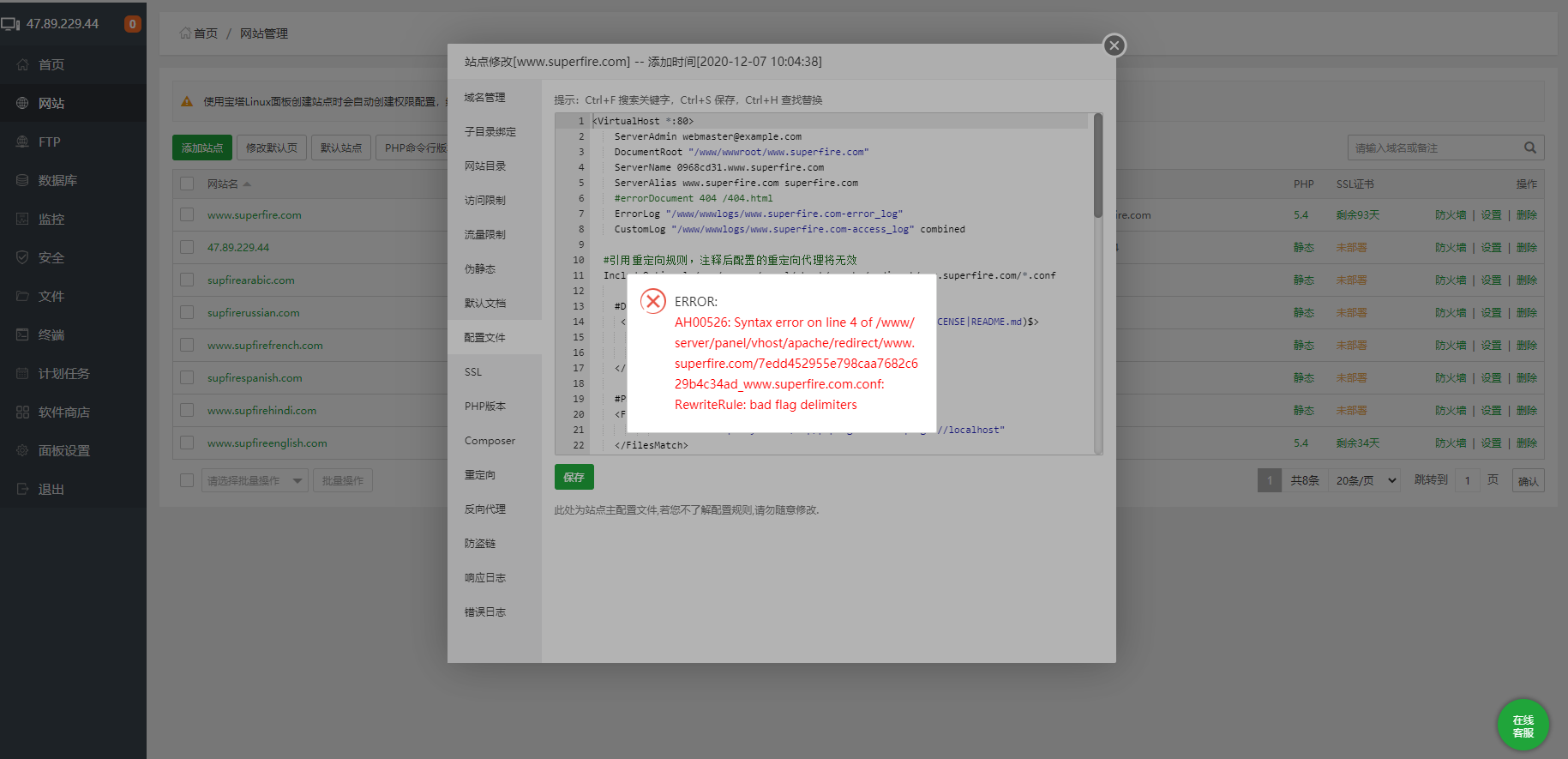Check the box for www.supfirefrench.com
The image size is (1568, 759).
click(x=187, y=345)
